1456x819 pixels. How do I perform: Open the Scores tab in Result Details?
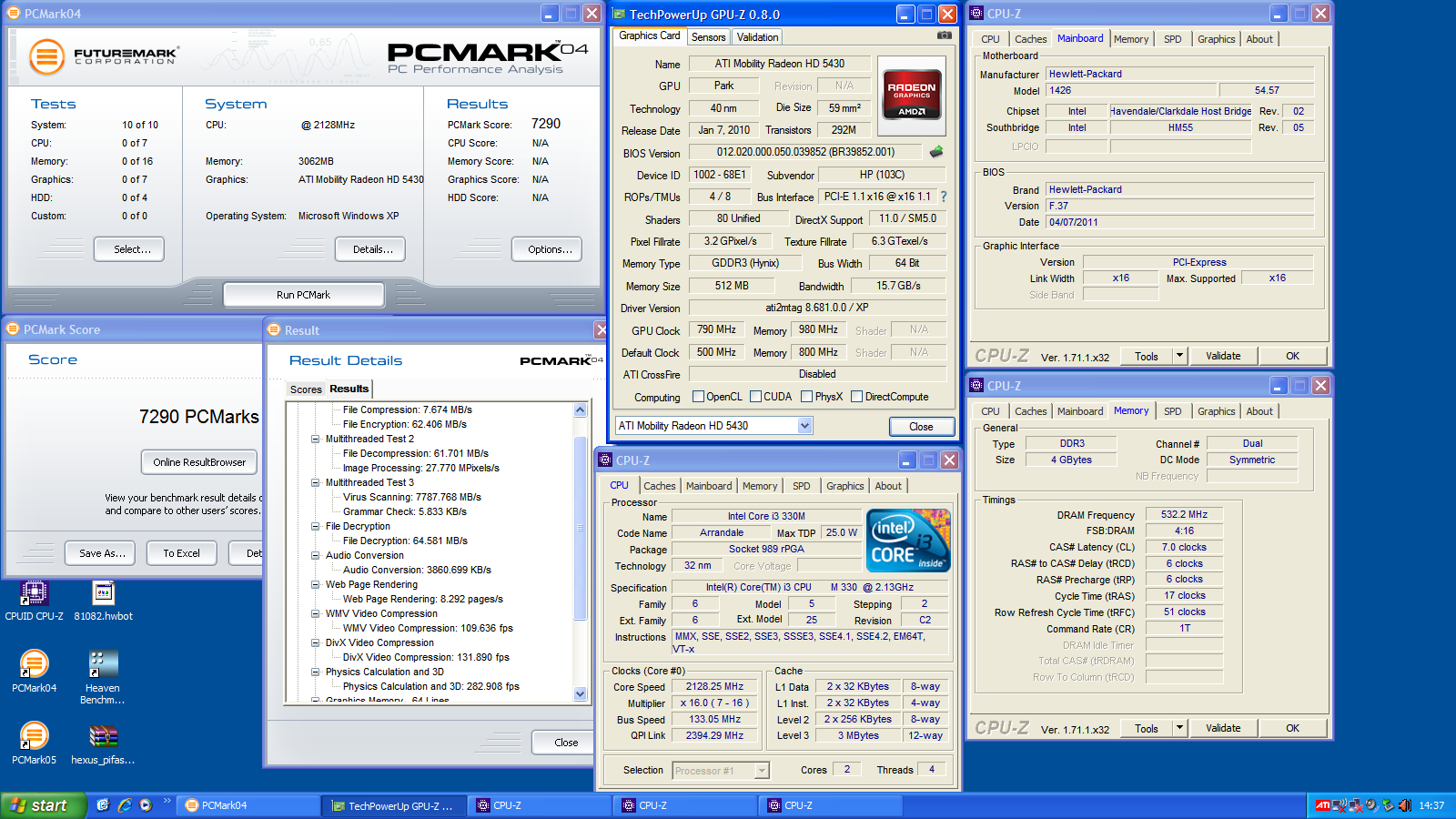click(306, 389)
